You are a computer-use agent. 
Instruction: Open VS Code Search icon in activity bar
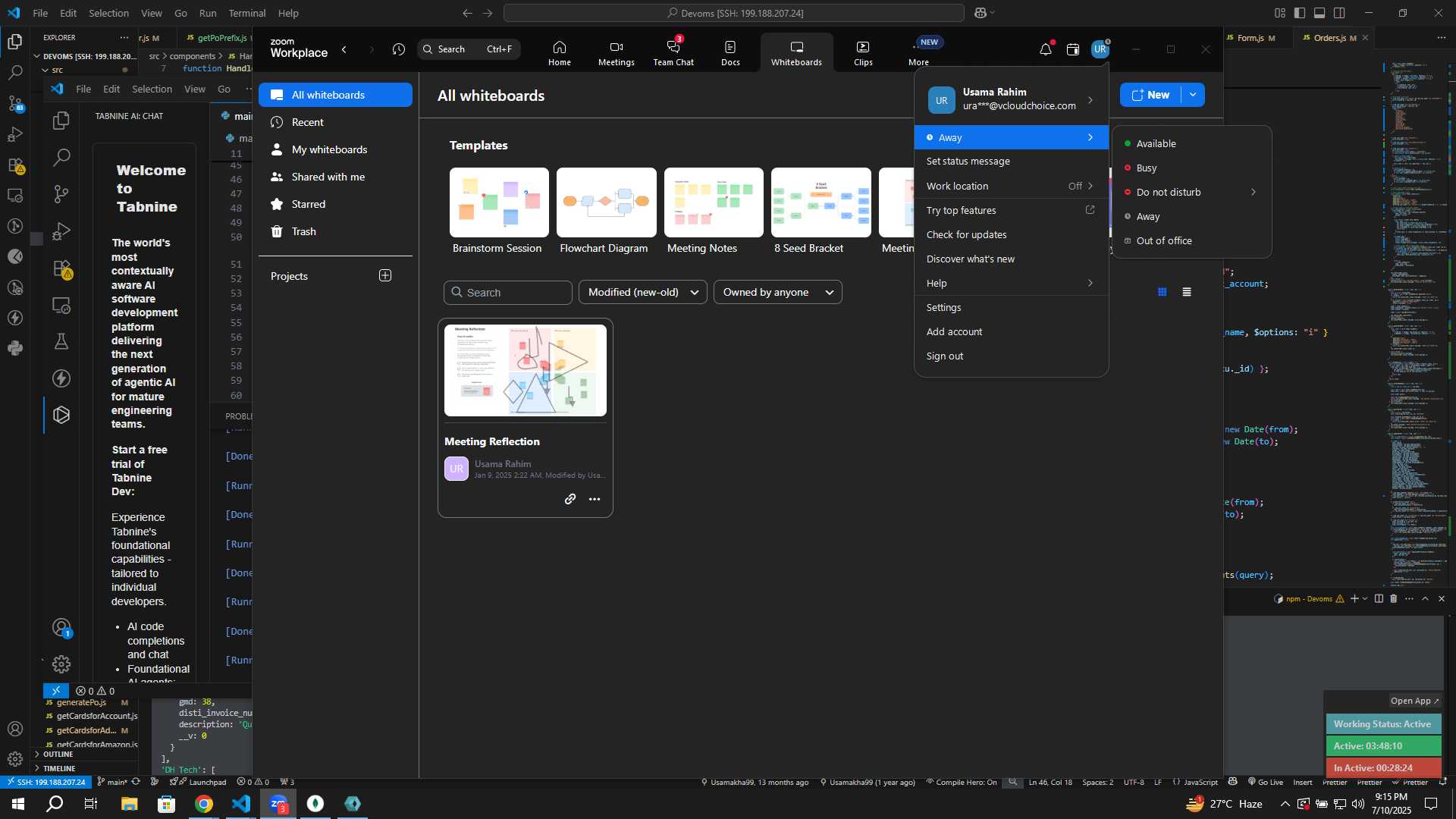click(x=14, y=73)
